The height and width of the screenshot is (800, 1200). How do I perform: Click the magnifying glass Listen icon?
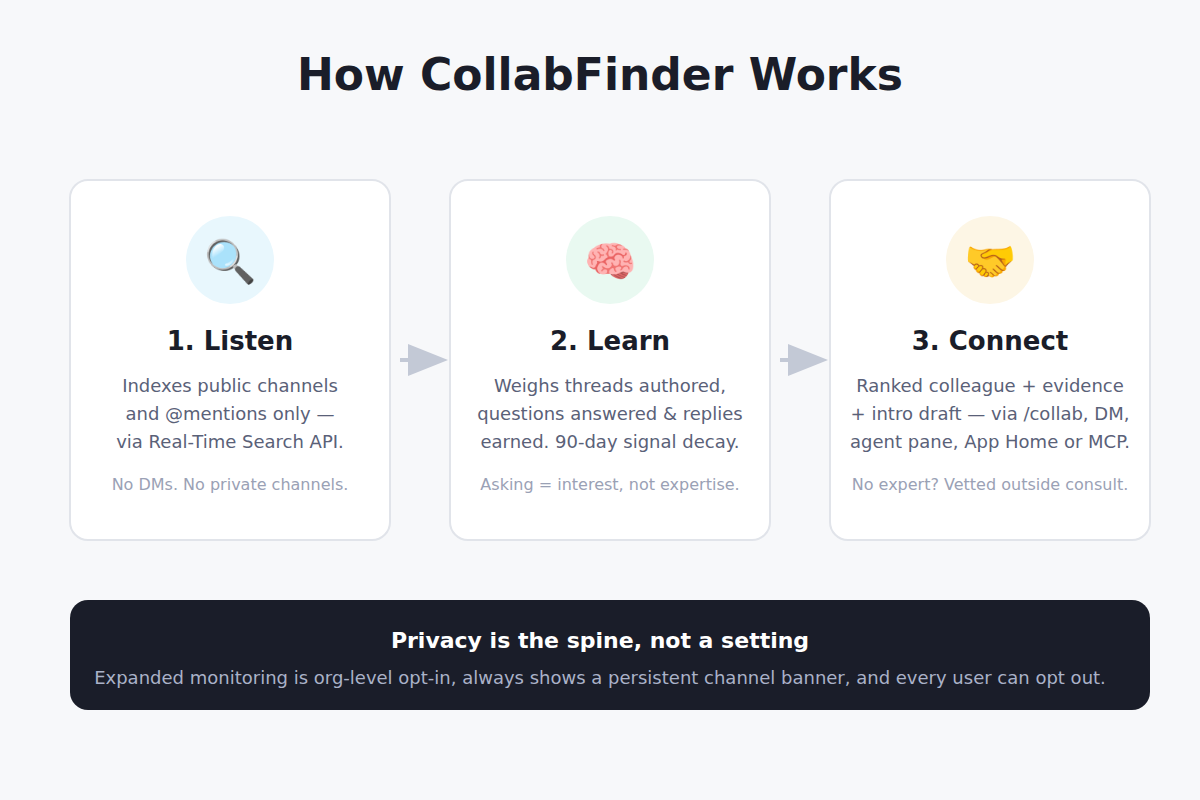[x=230, y=260]
